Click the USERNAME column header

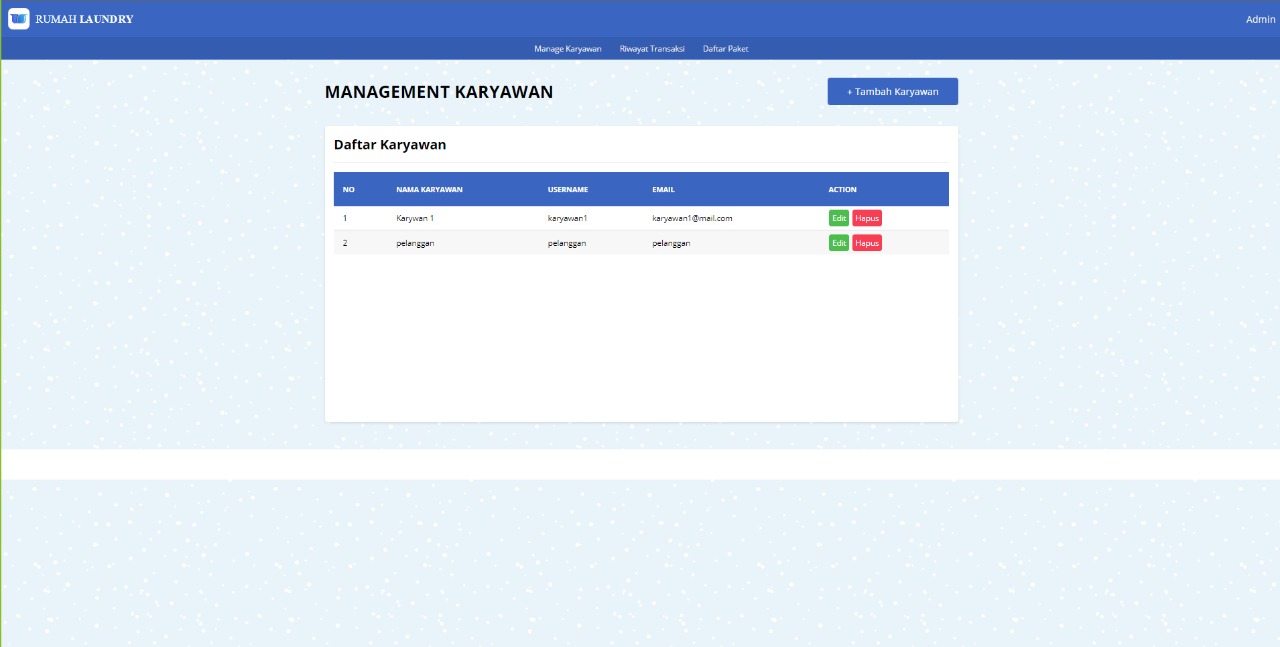(x=567, y=189)
